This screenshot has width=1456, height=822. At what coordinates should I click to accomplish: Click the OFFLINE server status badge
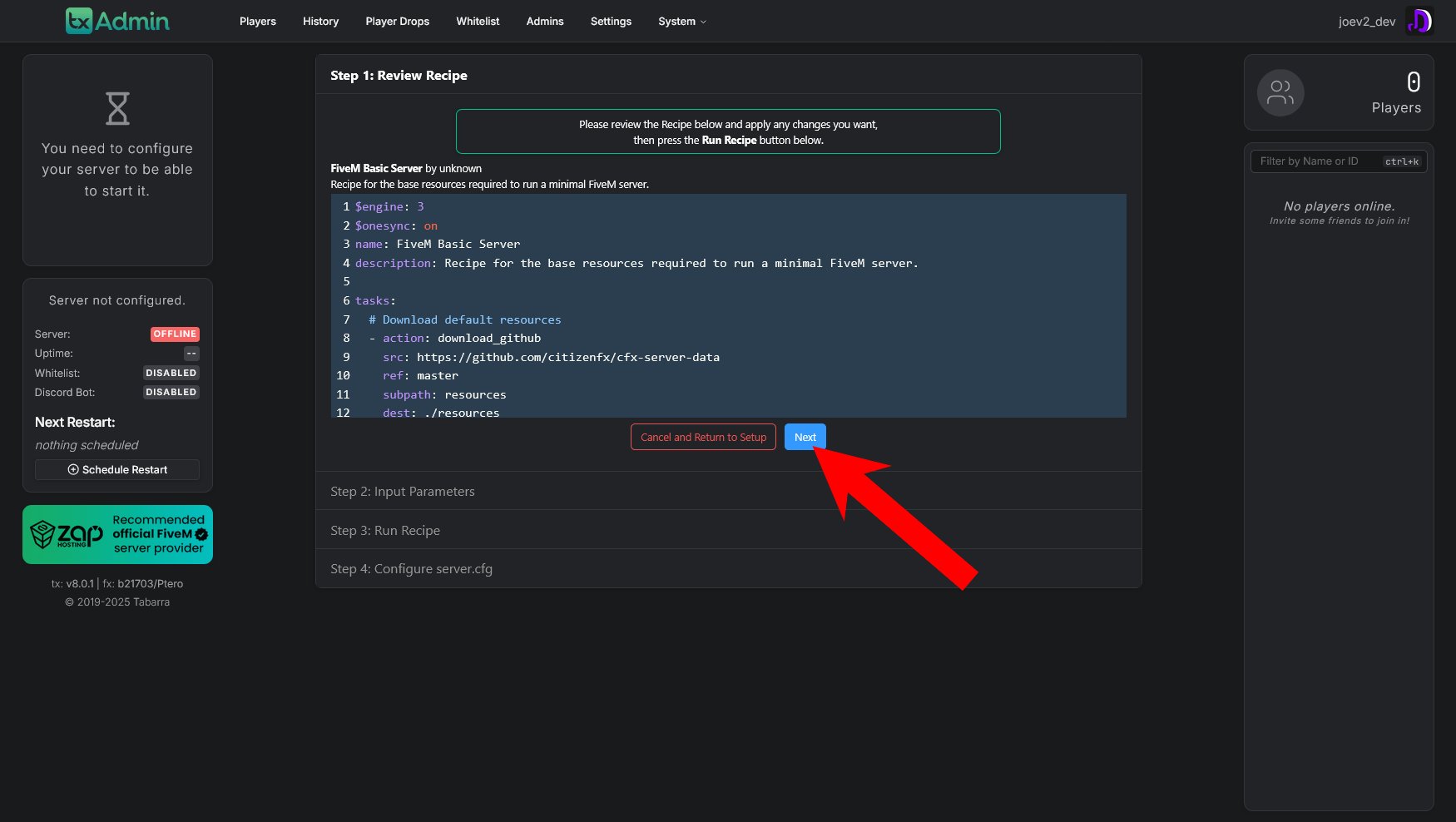click(175, 334)
